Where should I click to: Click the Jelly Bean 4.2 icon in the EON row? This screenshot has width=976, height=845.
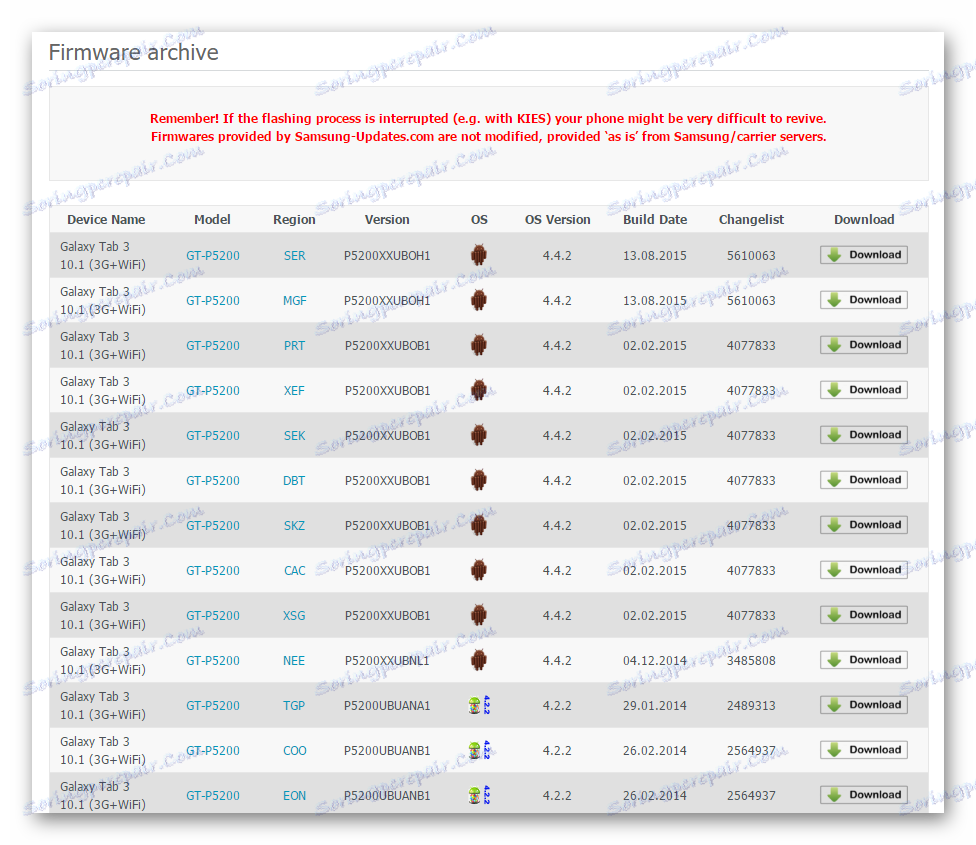click(479, 795)
